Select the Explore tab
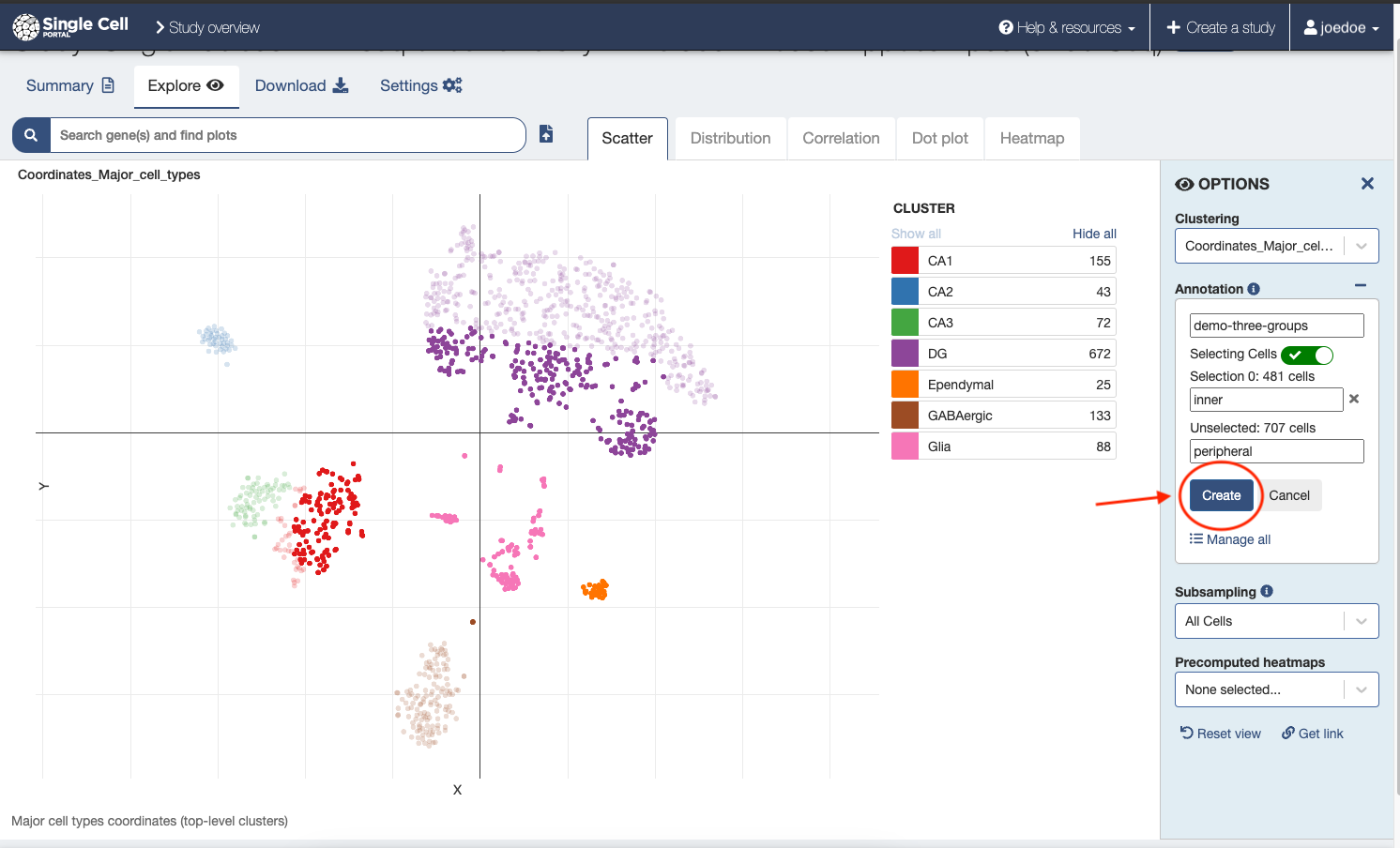The width and height of the screenshot is (1400, 848). pos(186,85)
